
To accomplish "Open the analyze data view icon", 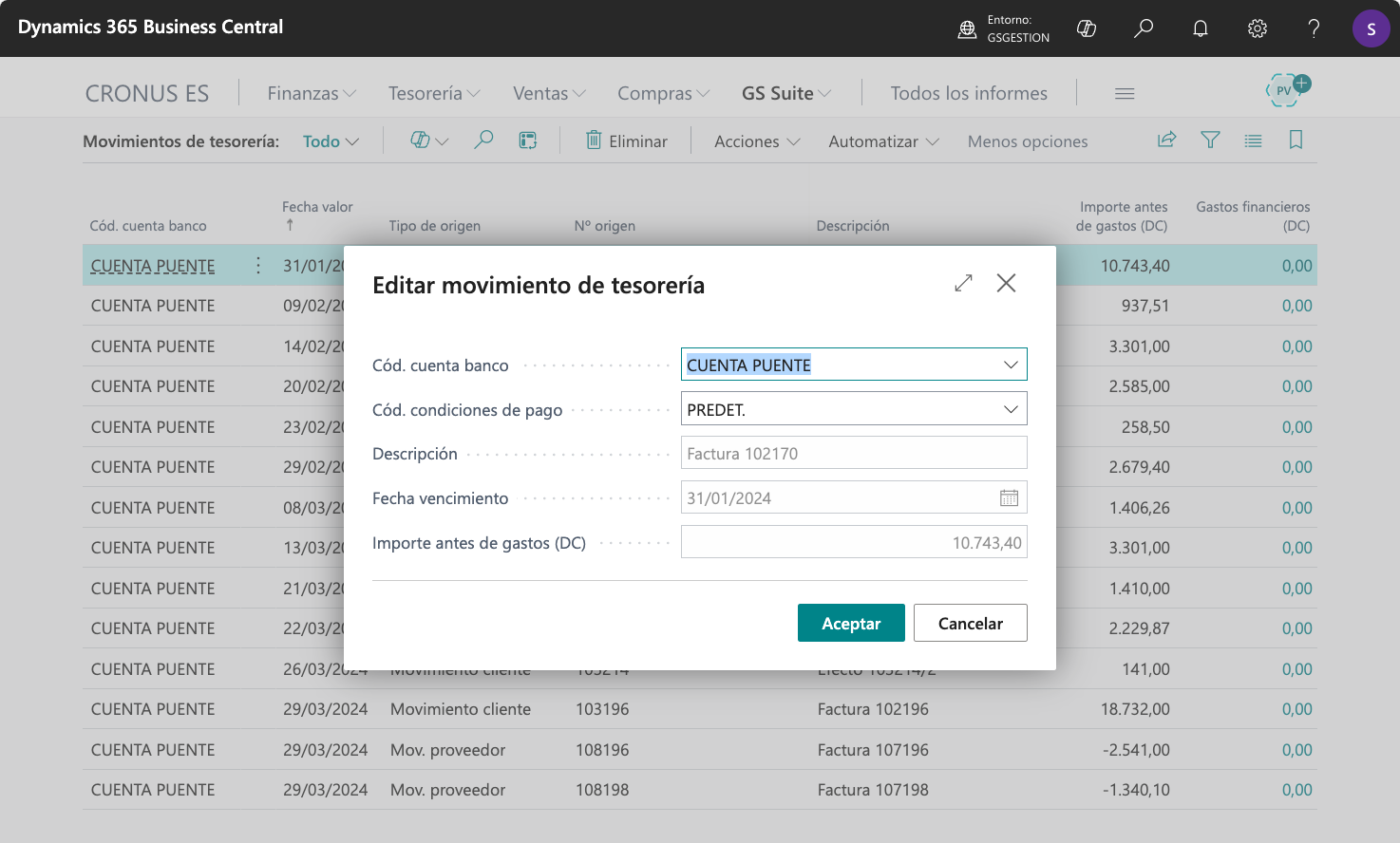I will tap(528, 140).
